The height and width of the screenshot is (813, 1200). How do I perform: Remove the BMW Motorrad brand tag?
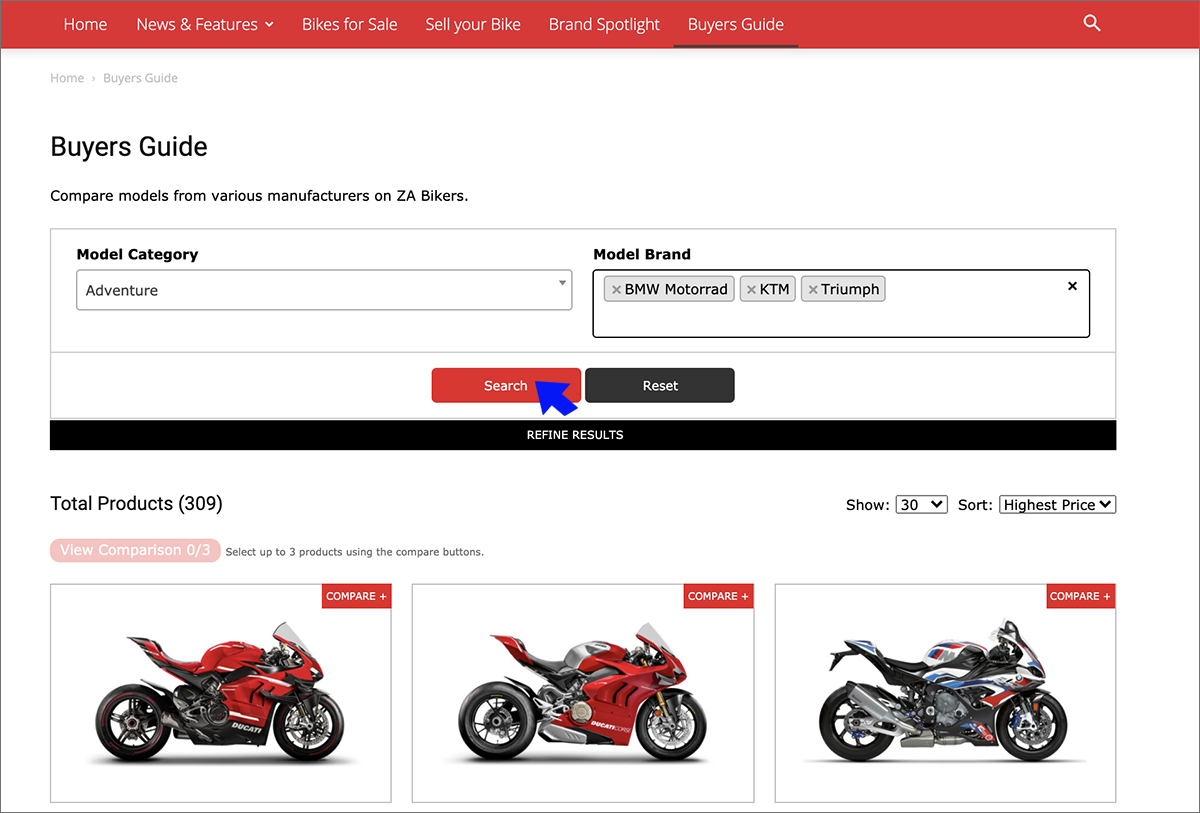[616, 290]
